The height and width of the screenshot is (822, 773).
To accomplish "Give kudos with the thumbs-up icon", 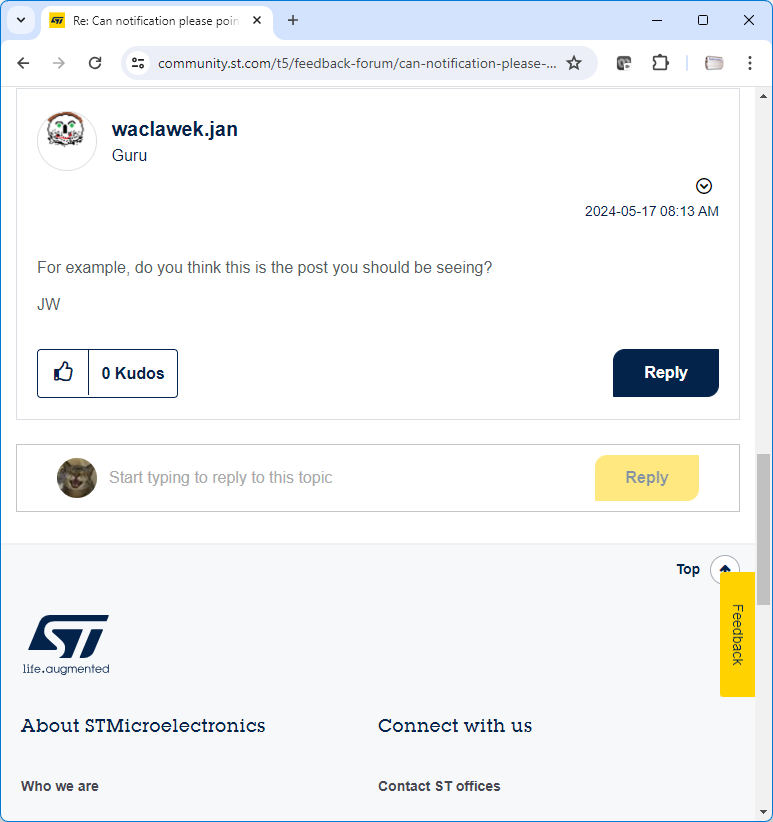I will click(x=63, y=373).
